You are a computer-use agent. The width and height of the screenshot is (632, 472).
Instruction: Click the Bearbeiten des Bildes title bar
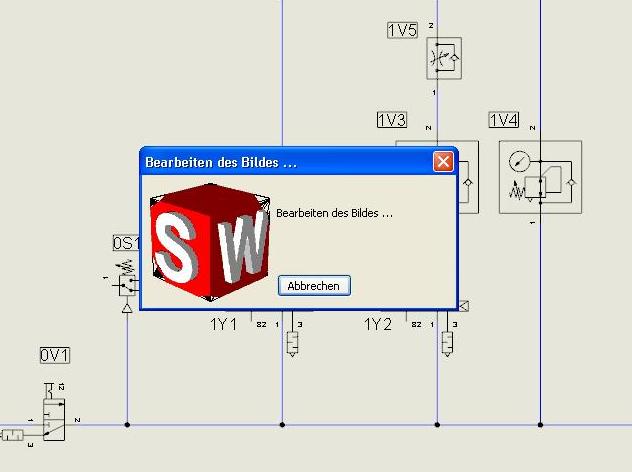pyautogui.click(x=298, y=162)
